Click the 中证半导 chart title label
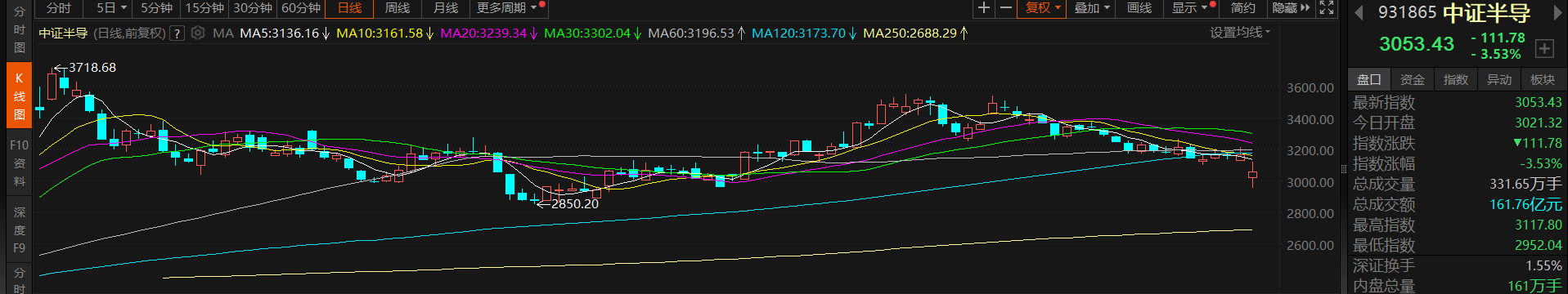The image size is (1568, 294). point(63,33)
